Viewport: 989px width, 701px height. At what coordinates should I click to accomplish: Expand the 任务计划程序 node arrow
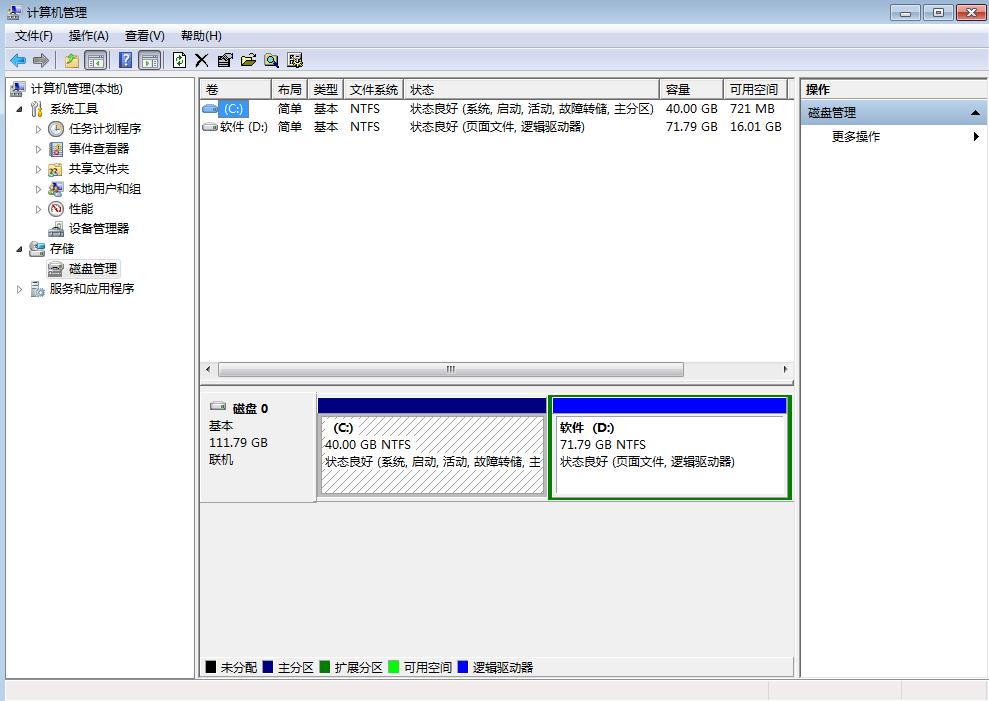pos(38,129)
